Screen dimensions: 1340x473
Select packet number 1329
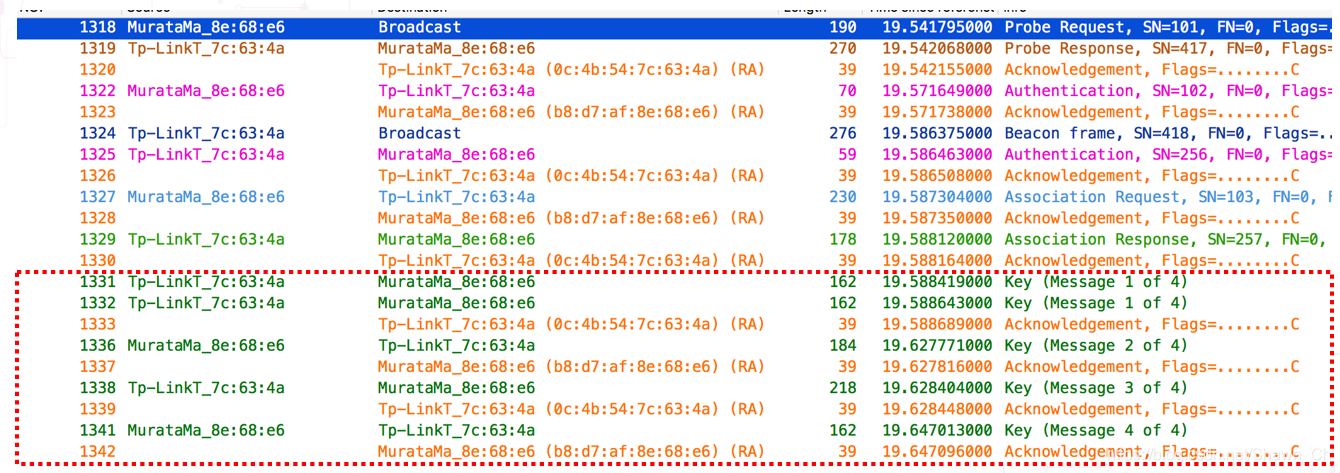98,239
